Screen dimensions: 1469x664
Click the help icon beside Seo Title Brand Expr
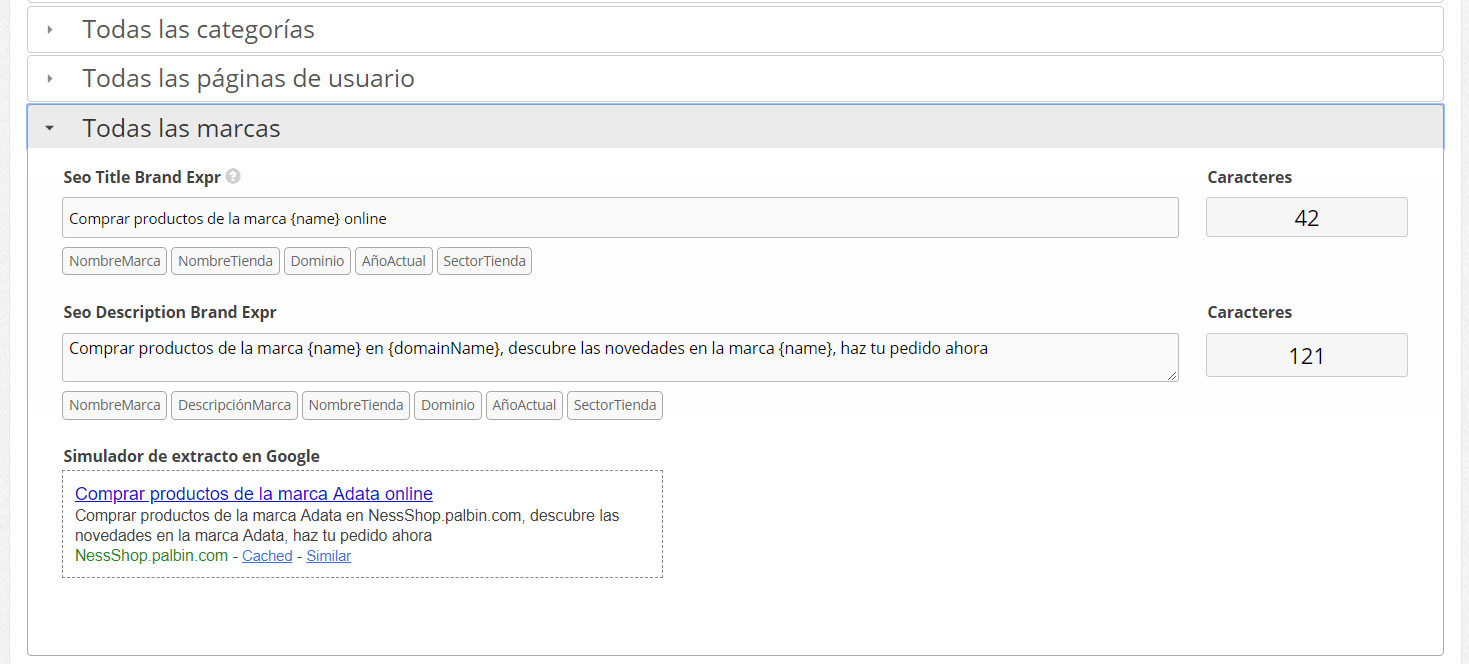click(x=232, y=176)
